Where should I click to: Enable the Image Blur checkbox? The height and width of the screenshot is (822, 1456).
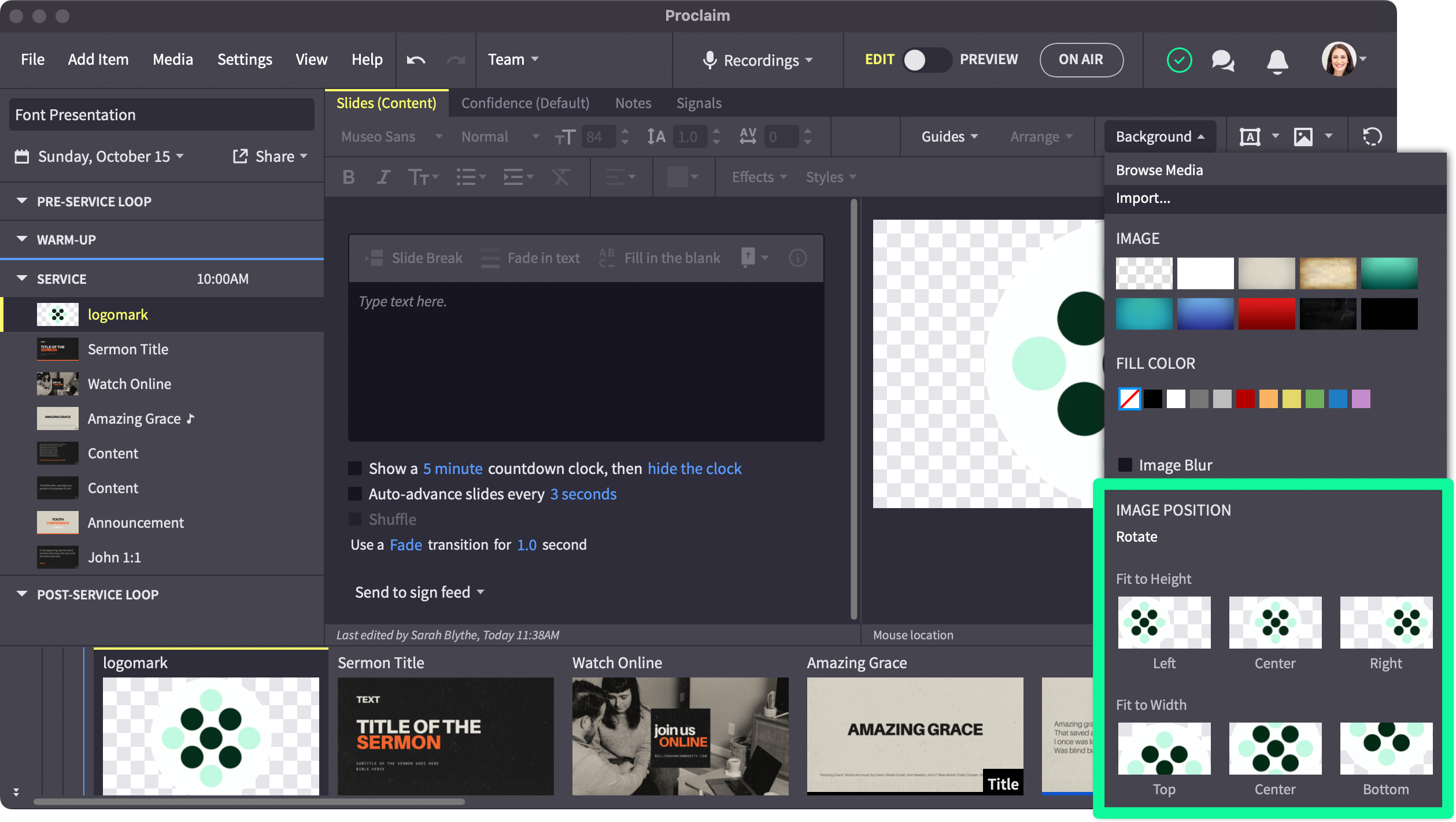click(1125, 465)
